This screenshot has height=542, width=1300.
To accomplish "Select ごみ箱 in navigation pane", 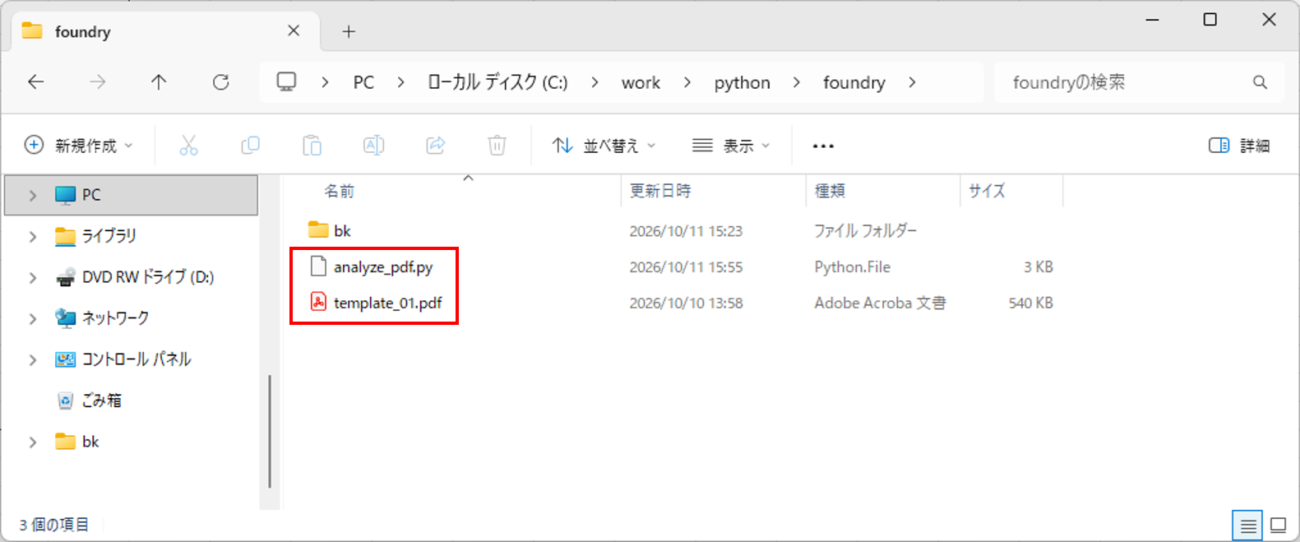I will pyautogui.click(x=101, y=400).
